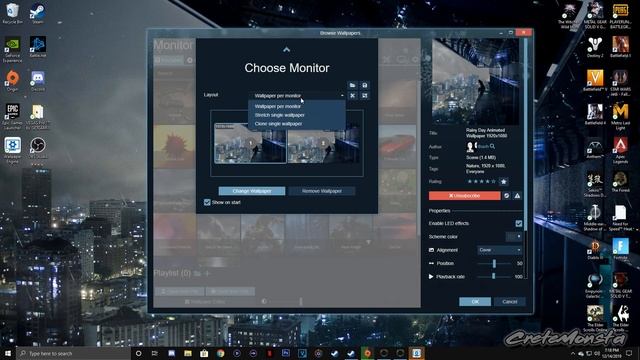Toggle the Enable LED effects checkbox
Viewport: 640px width, 360px height.
click(518, 223)
